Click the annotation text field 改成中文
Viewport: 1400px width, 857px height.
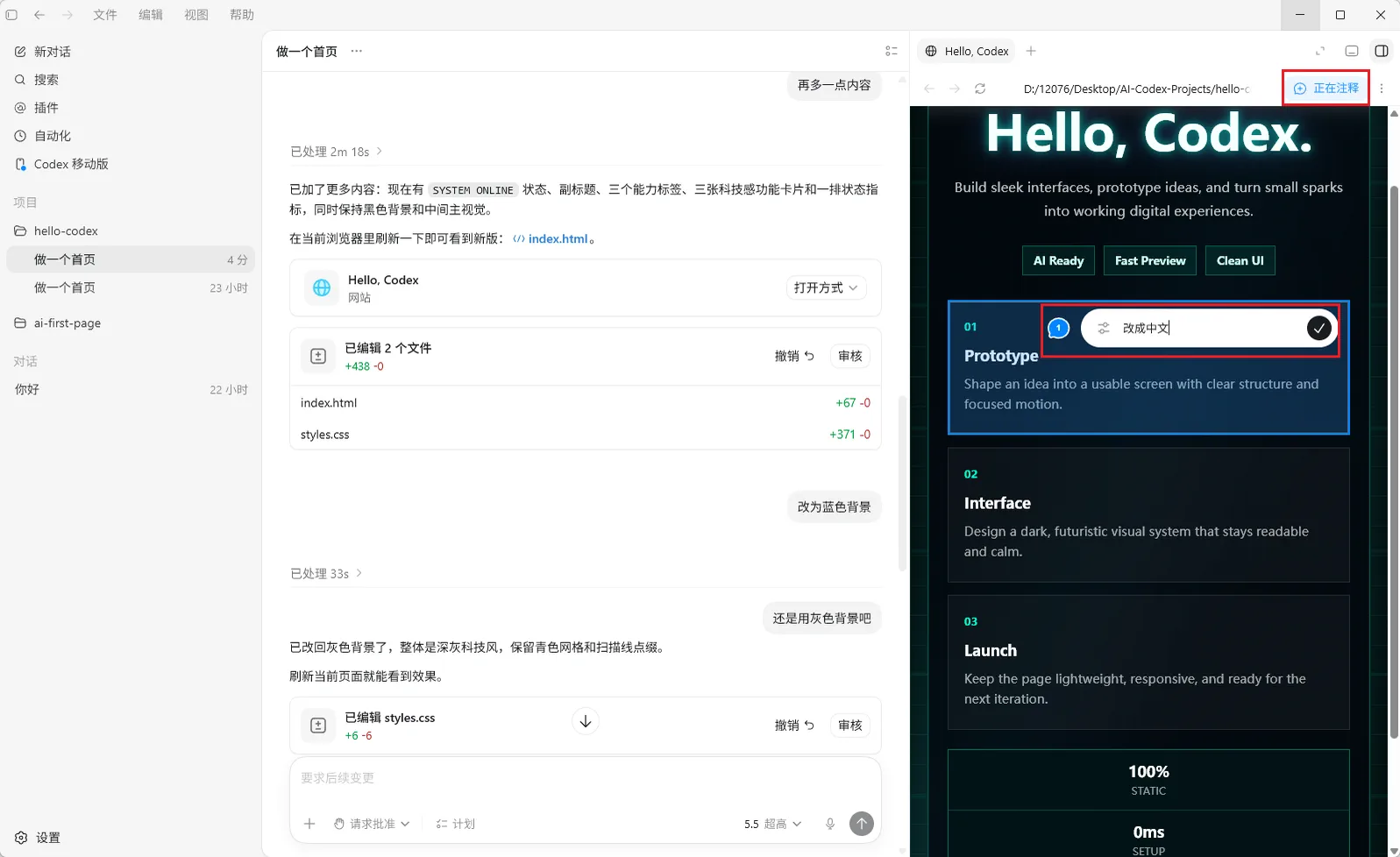[x=1210, y=328]
